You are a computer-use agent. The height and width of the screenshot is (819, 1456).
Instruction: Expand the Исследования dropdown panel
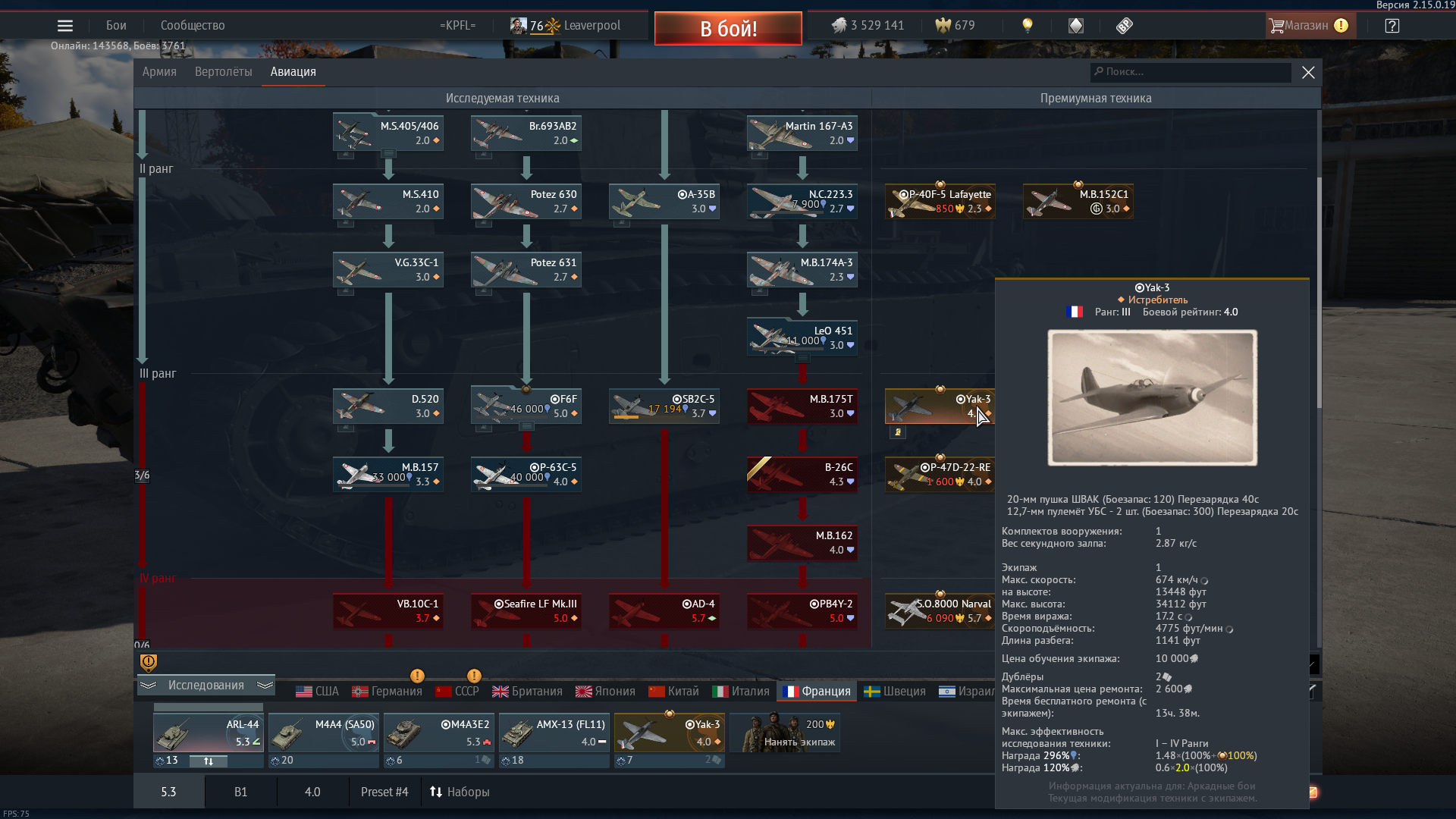point(206,686)
